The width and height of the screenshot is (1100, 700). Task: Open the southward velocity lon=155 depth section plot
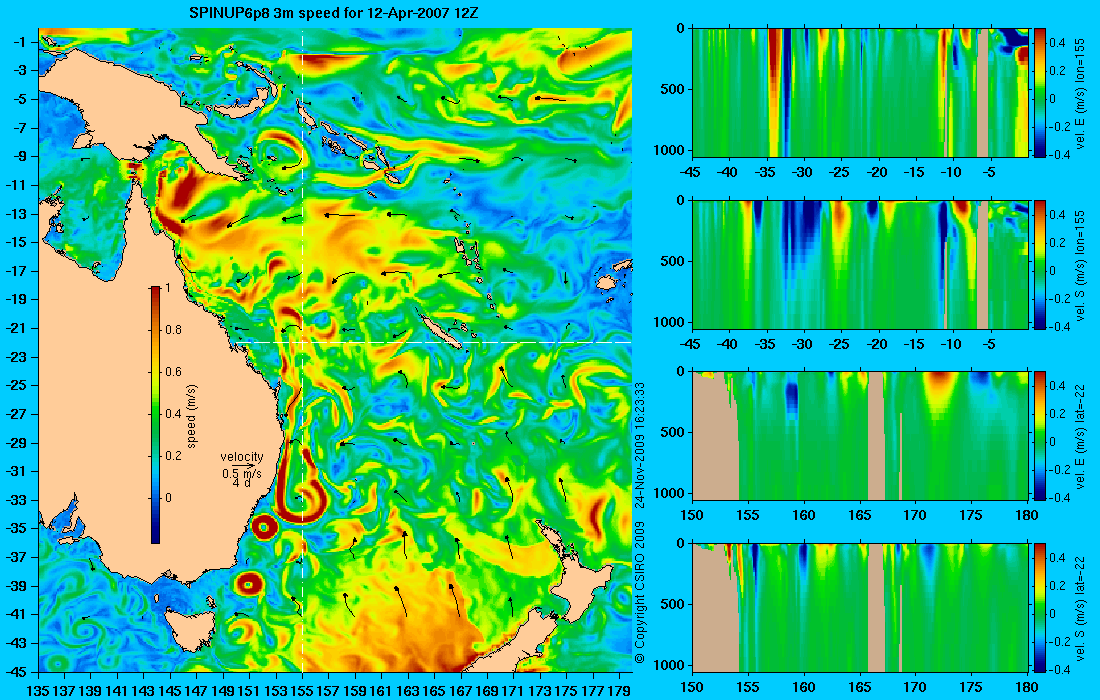click(x=860, y=264)
